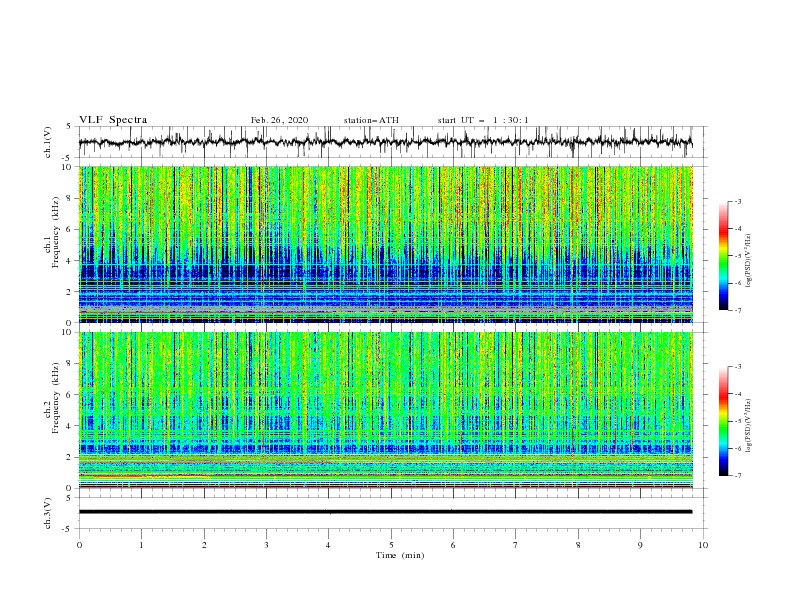The height and width of the screenshot is (612, 792).
Task: Click the "station=ATH" label
Action: point(371,120)
